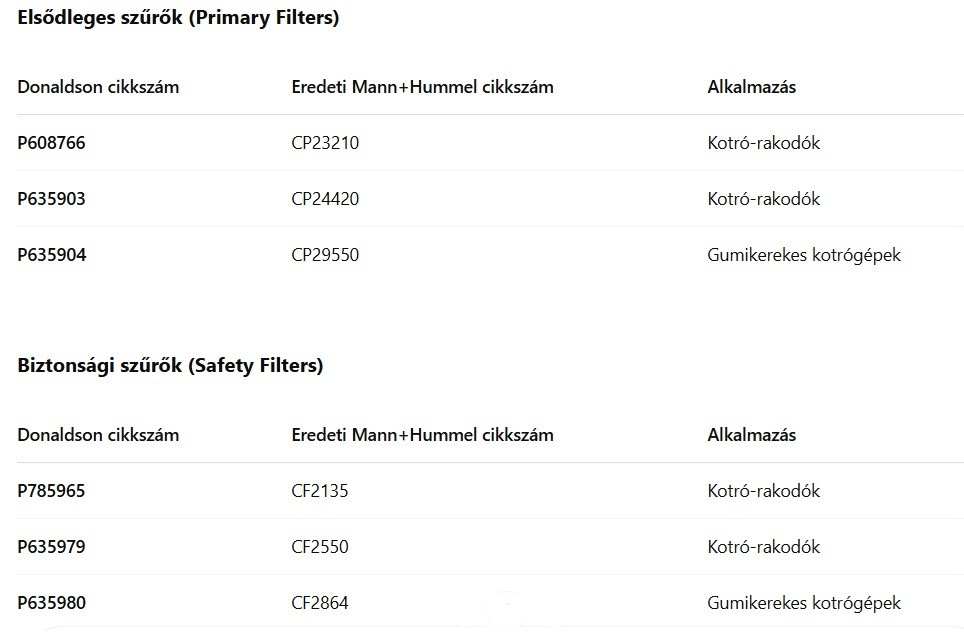Click Eredeti Mann+Hummel cikkszám header in Primary table

(422, 87)
